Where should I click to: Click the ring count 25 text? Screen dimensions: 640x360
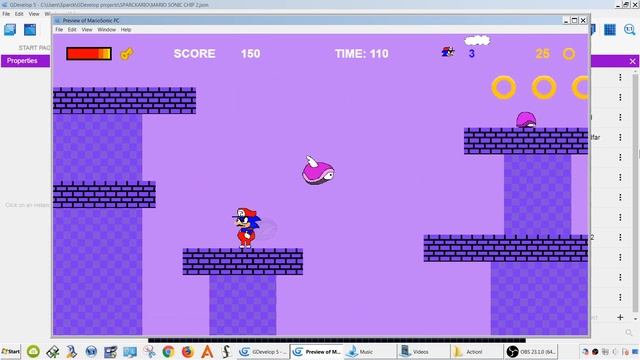pyautogui.click(x=542, y=53)
